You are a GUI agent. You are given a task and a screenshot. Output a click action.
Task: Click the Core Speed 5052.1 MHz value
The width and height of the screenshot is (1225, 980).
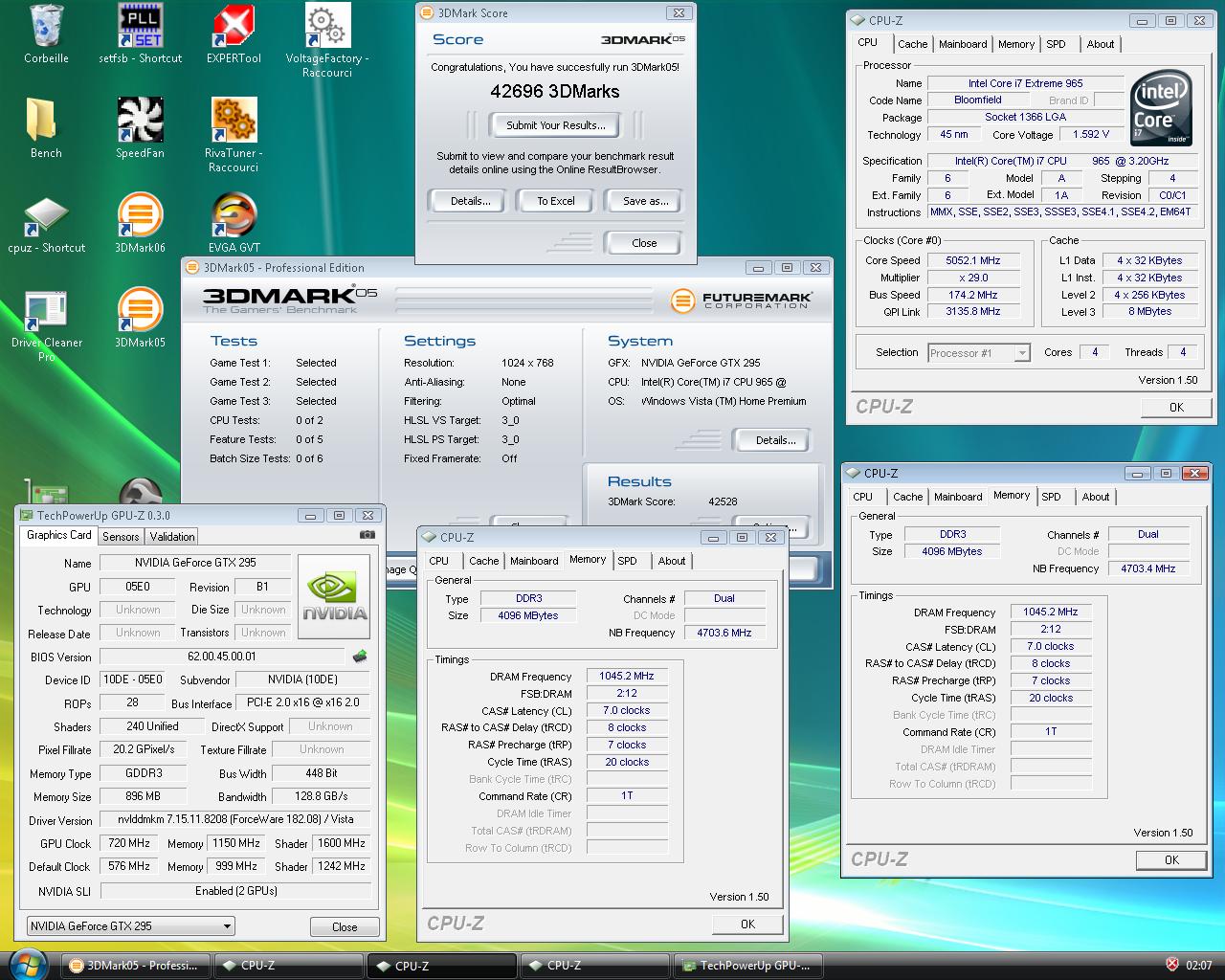pyautogui.click(x=972, y=260)
